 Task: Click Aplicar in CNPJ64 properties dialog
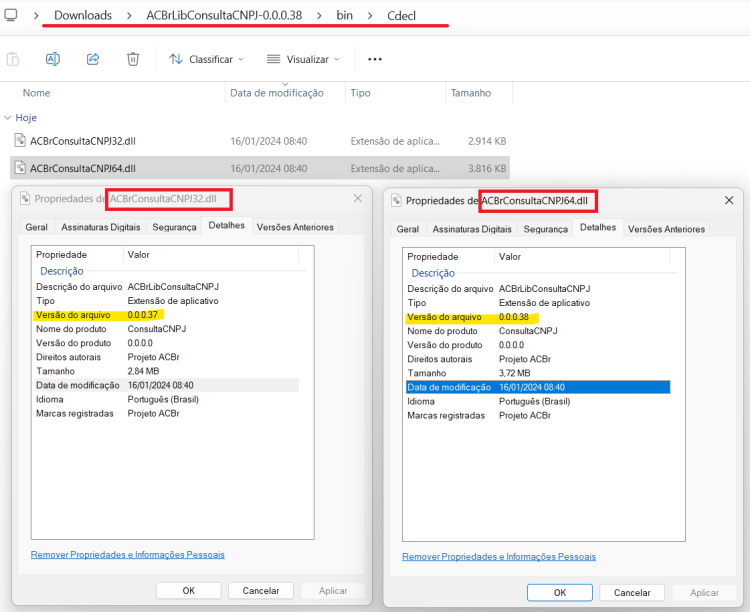[704, 592]
